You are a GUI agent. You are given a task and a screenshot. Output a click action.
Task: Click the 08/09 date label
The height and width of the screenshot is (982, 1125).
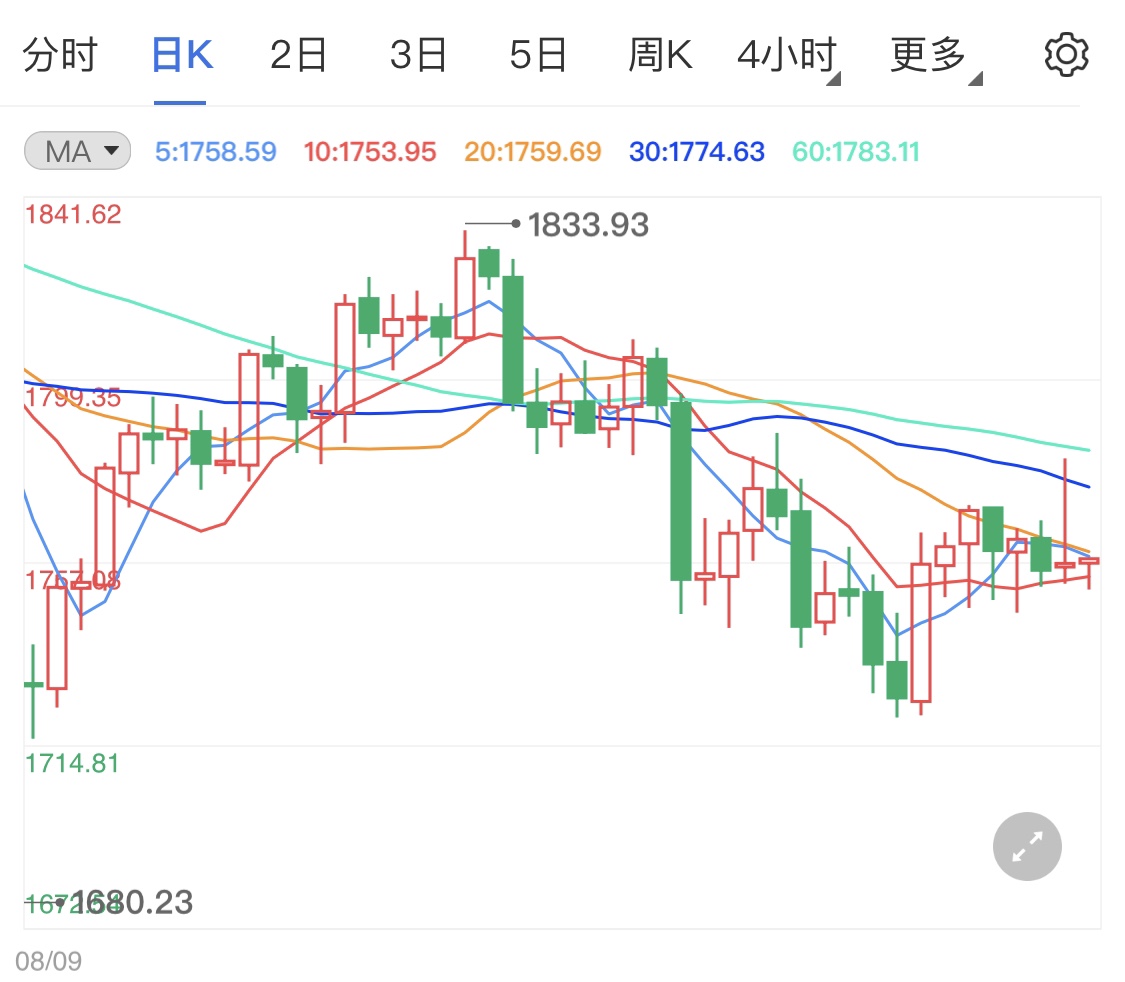pos(49,961)
